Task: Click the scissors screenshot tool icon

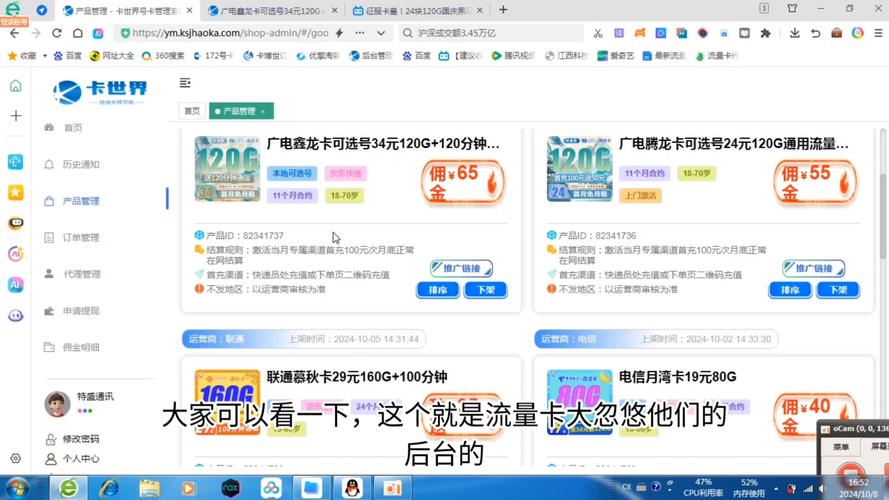Action: coord(598,33)
